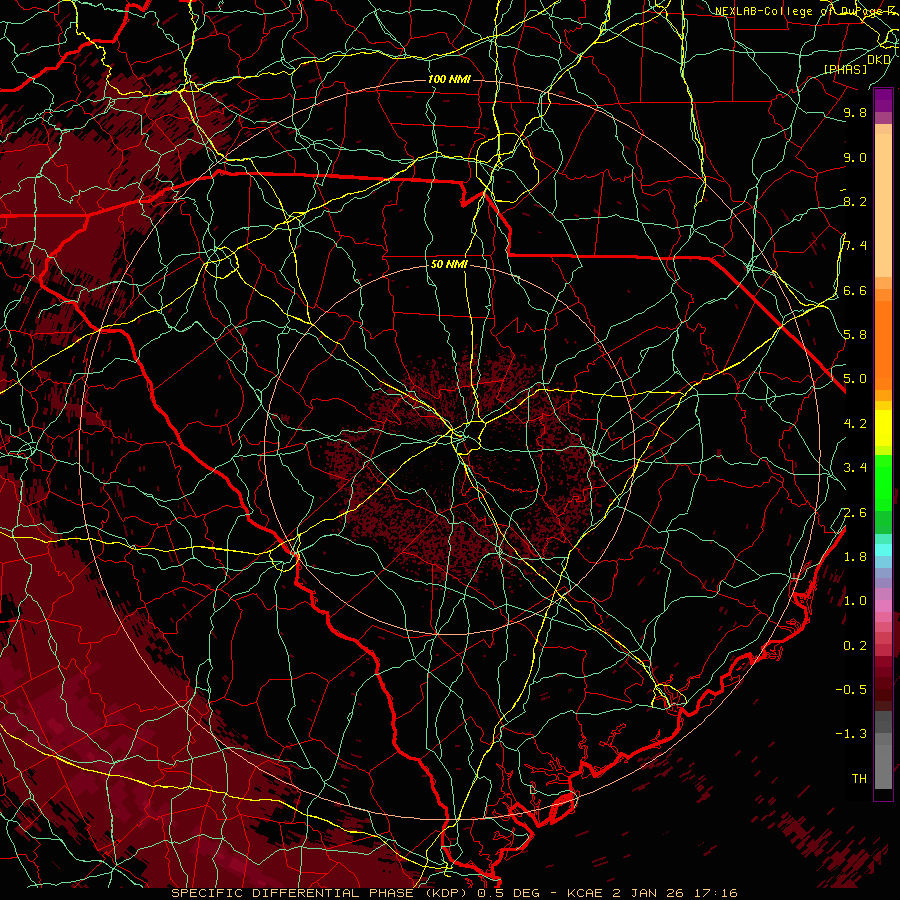Click the 6.6 legend value
Screen dimensions: 900x900
point(855,290)
